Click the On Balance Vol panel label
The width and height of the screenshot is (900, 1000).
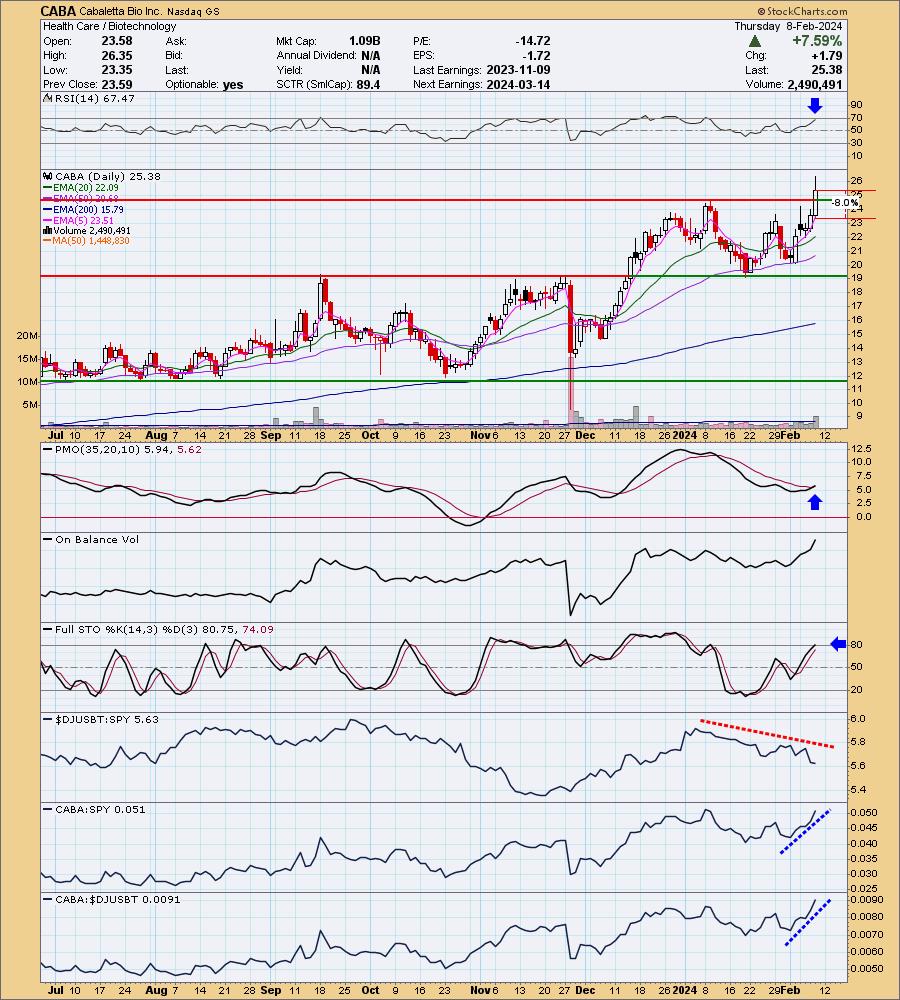[97, 540]
